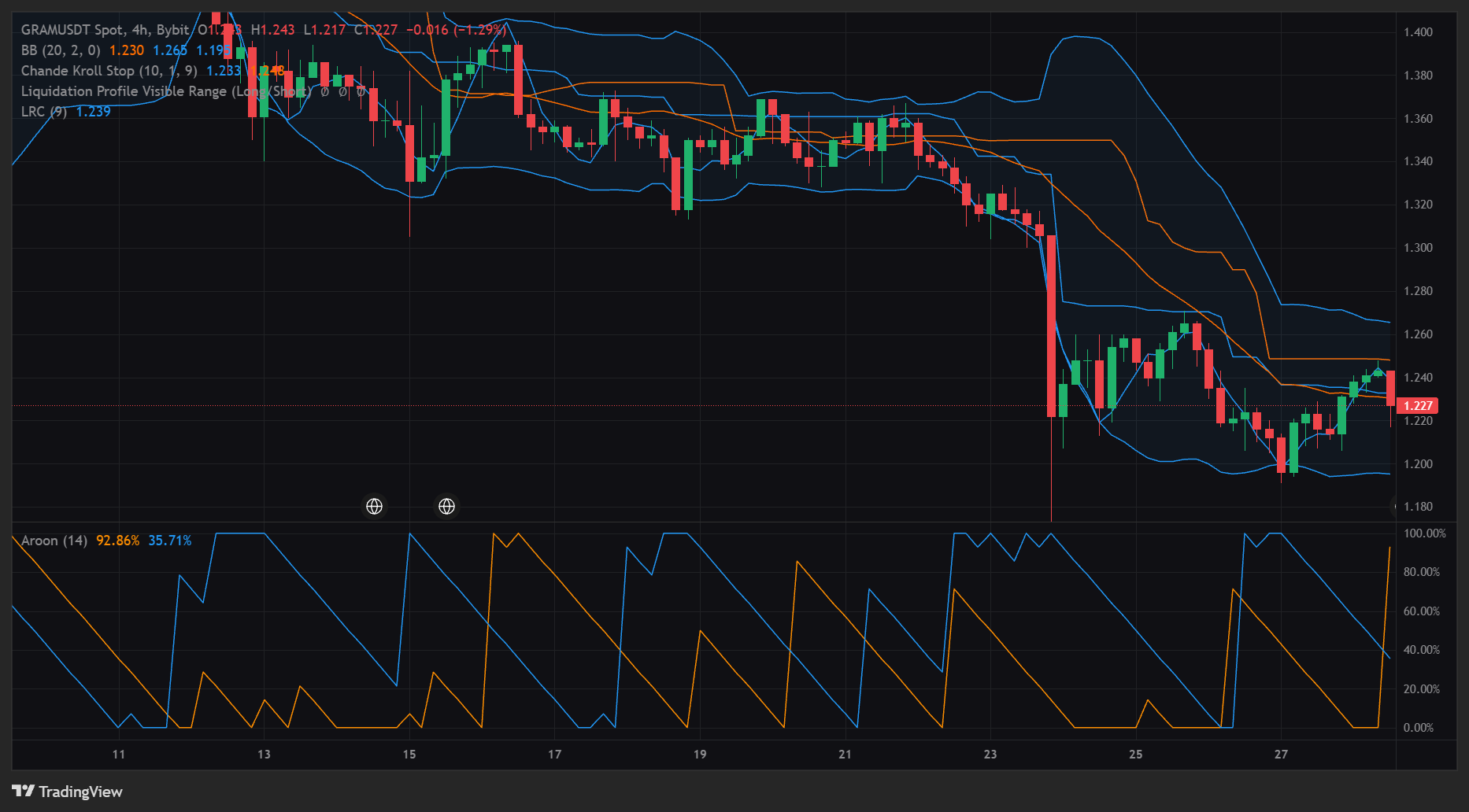Click the second globe economic event icon
Image resolution: width=1469 pixels, height=812 pixels.
tap(447, 507)
